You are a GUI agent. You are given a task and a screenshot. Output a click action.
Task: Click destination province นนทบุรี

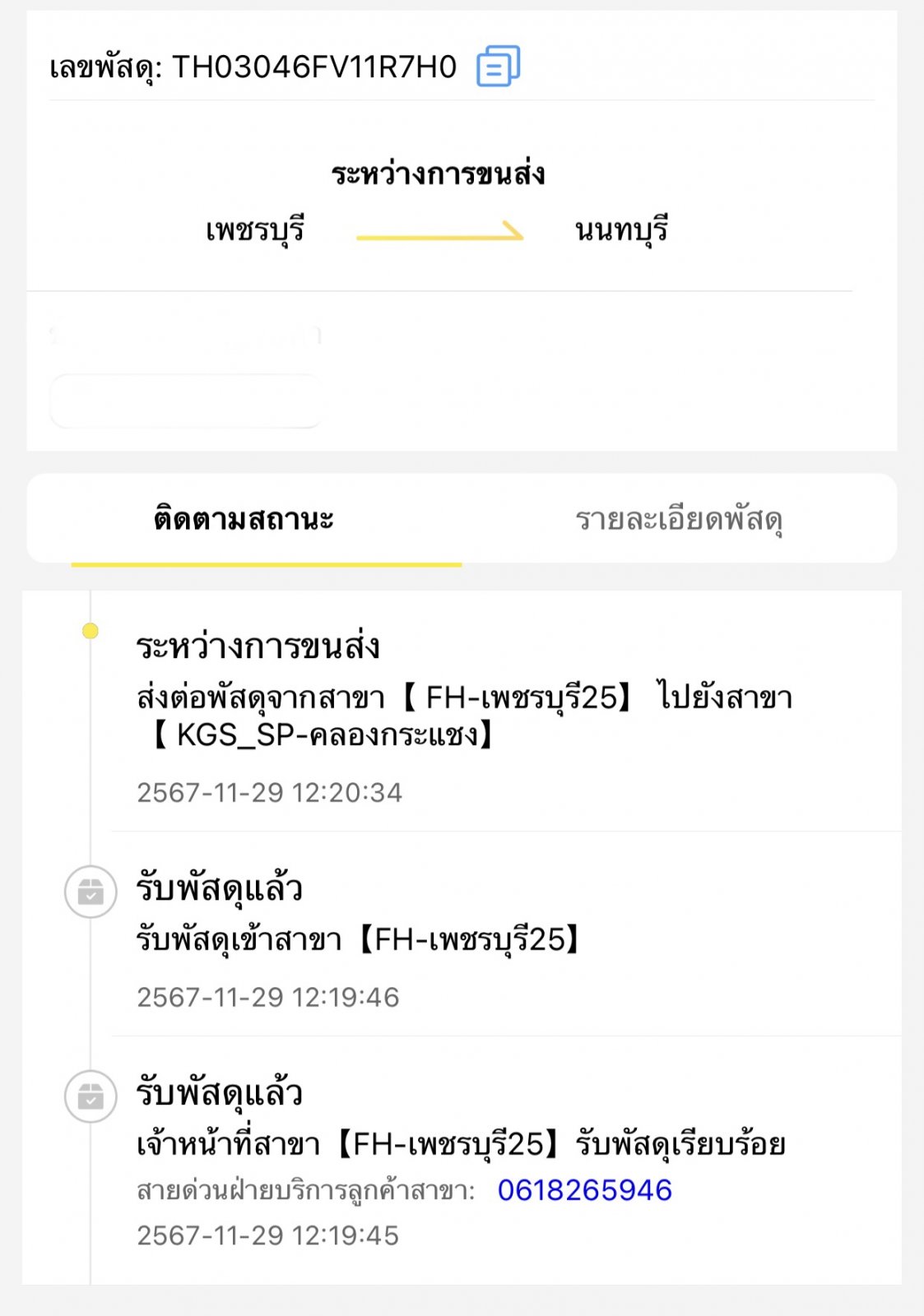(621, 230)
